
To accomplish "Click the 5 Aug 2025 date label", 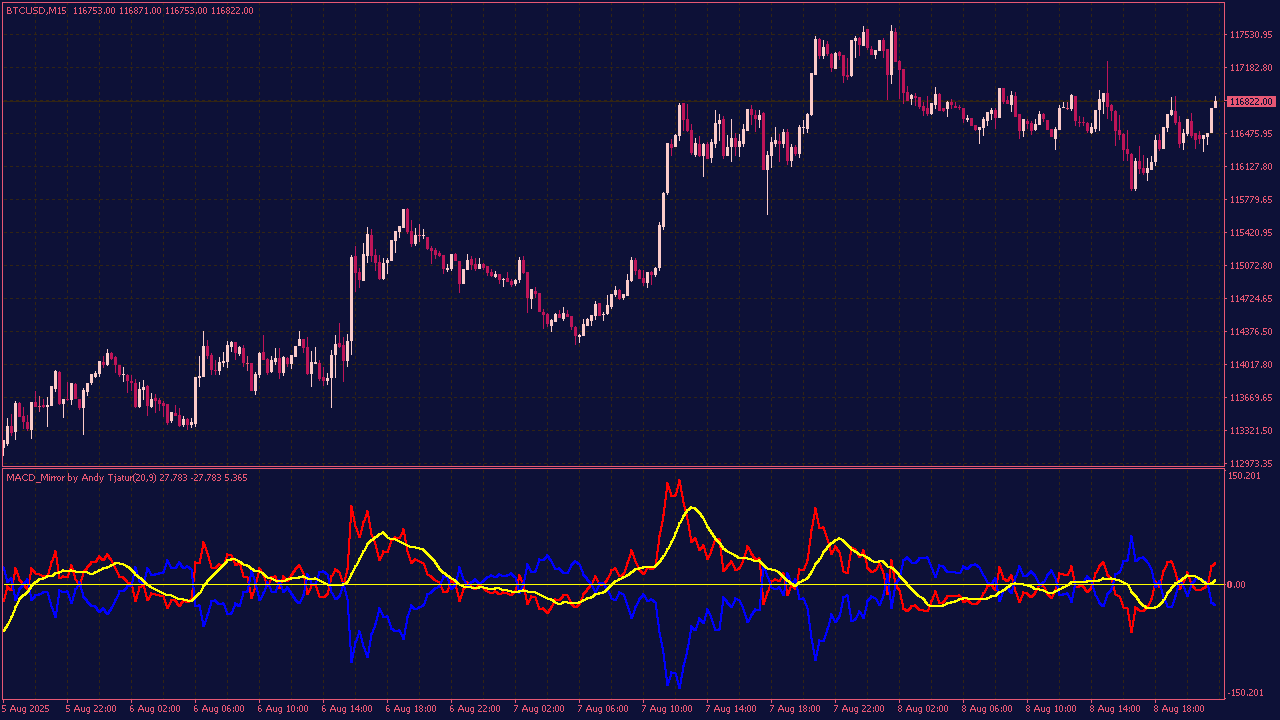I will point(25,709).
